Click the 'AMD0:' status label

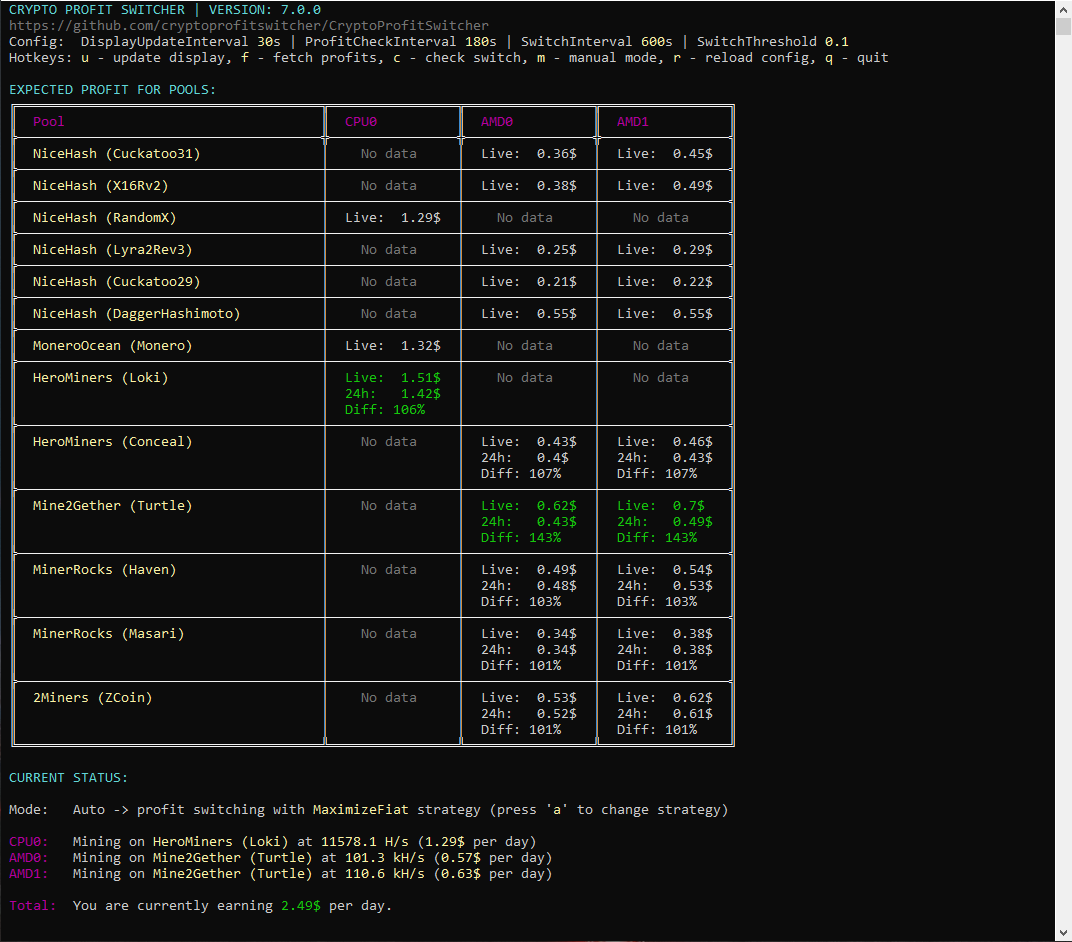pyautogui.click(x=29, y=858)
